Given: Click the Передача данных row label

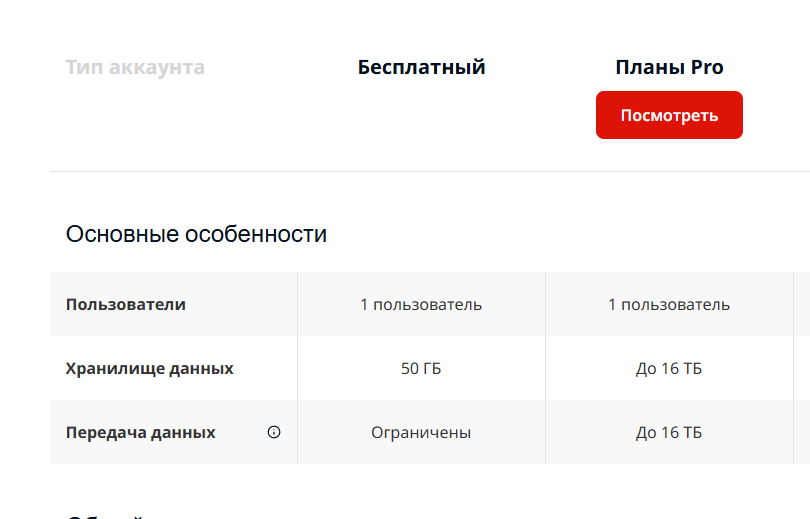Looking at the screenshot, I should coord(141,433).
